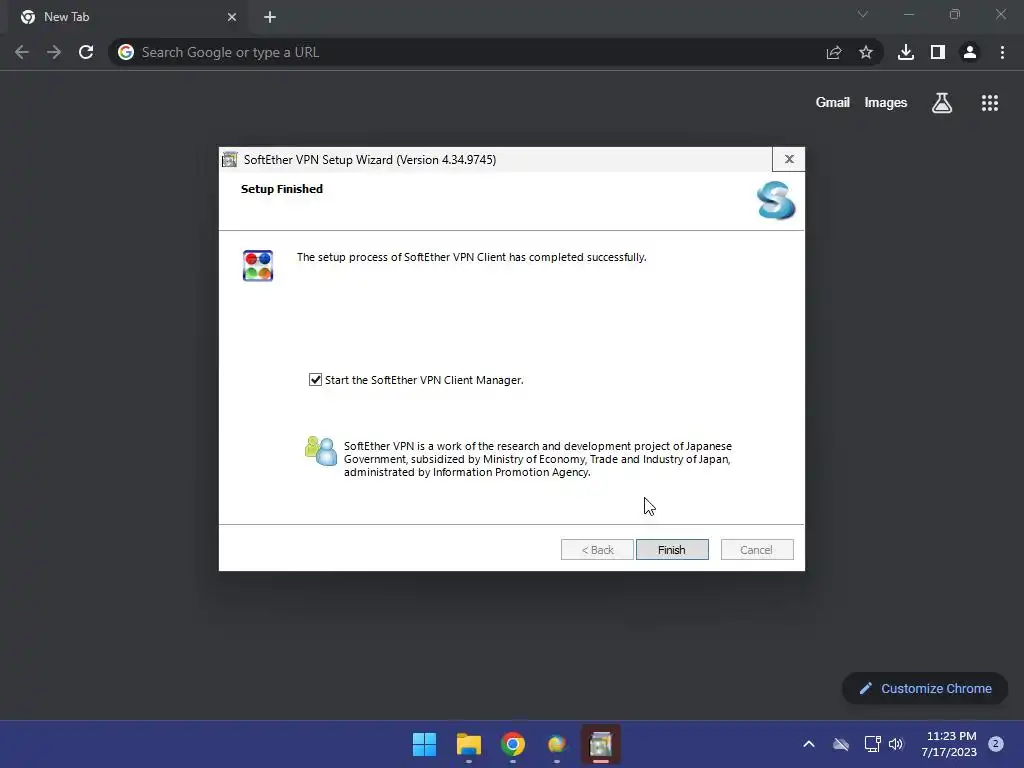1024x768 pixels.
Task: Bookmark this tab with star icon
Action: (x=866, y=52)
